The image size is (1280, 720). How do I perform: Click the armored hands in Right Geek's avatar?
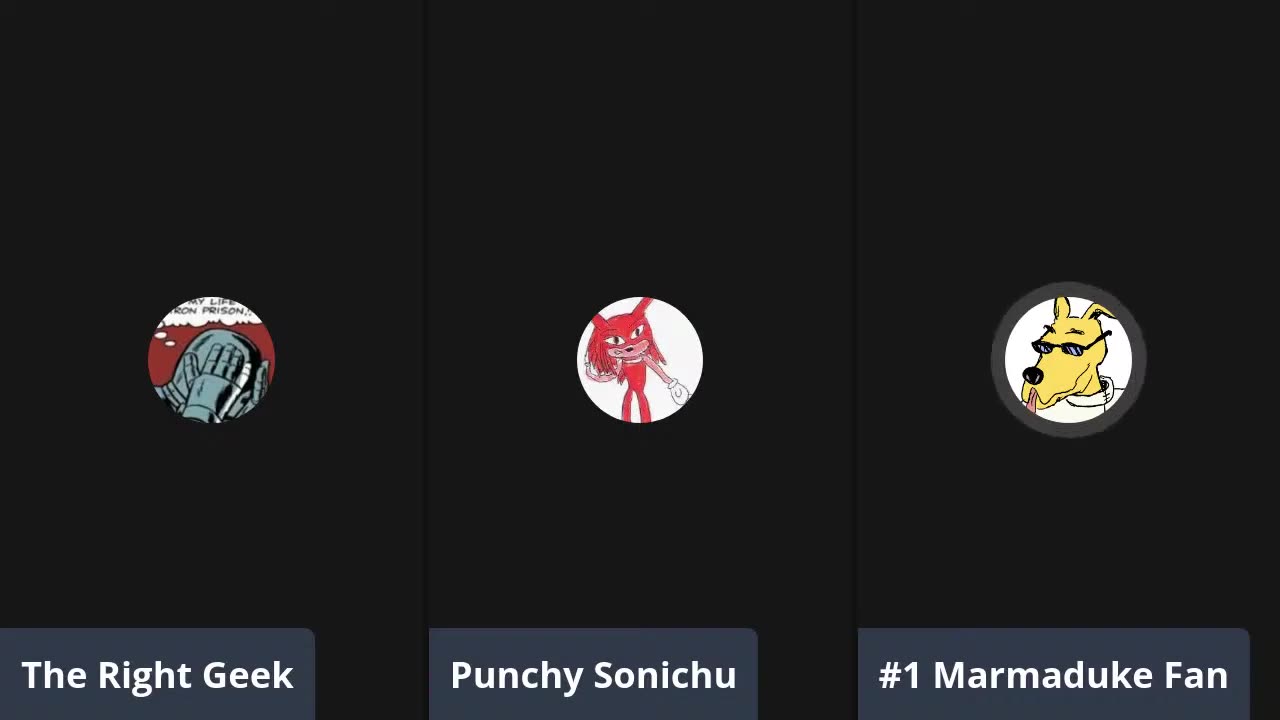click(x=213, y=375)
